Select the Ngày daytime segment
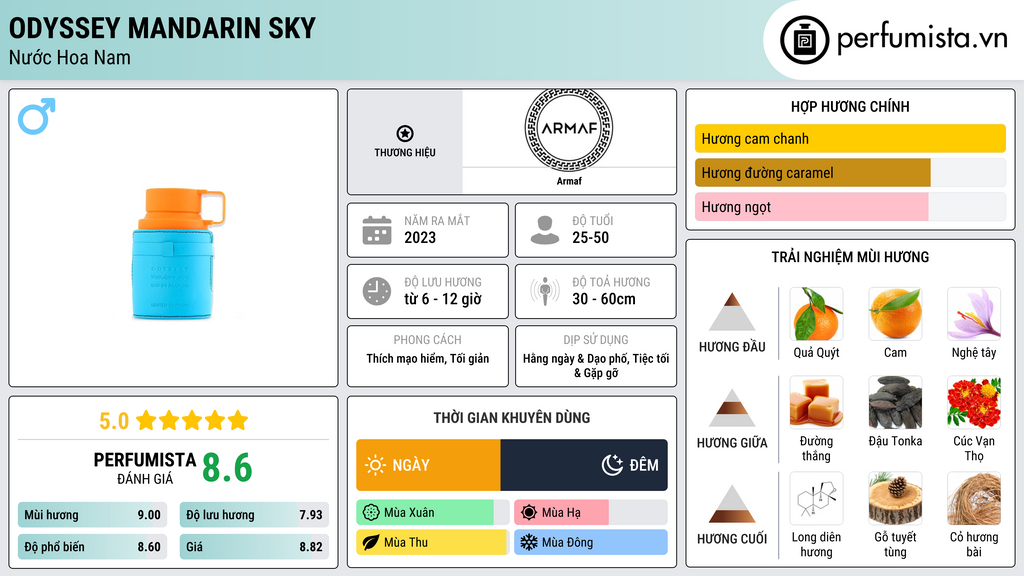The image size is (1024, 576). [x=428, y=465]
